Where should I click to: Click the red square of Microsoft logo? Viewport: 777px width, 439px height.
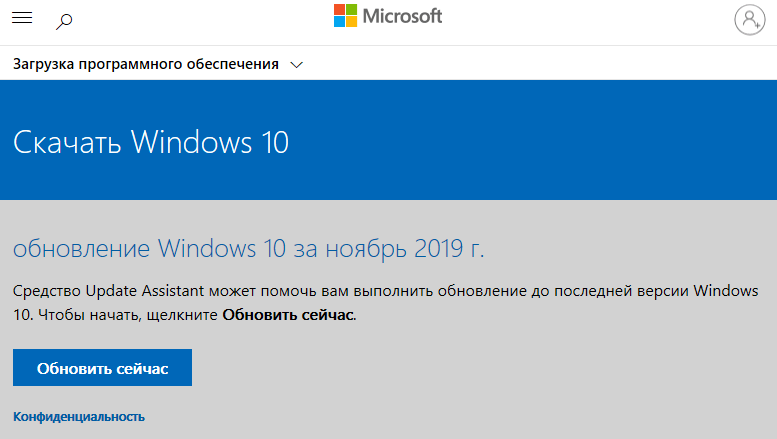coord(339,9)
